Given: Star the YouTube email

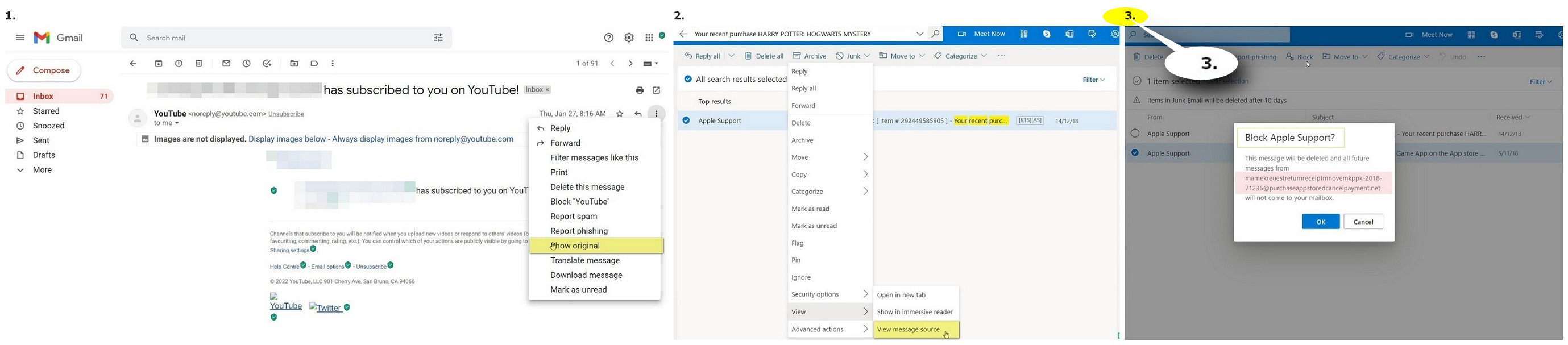Looking at the screenshot, I should [620, 114].
